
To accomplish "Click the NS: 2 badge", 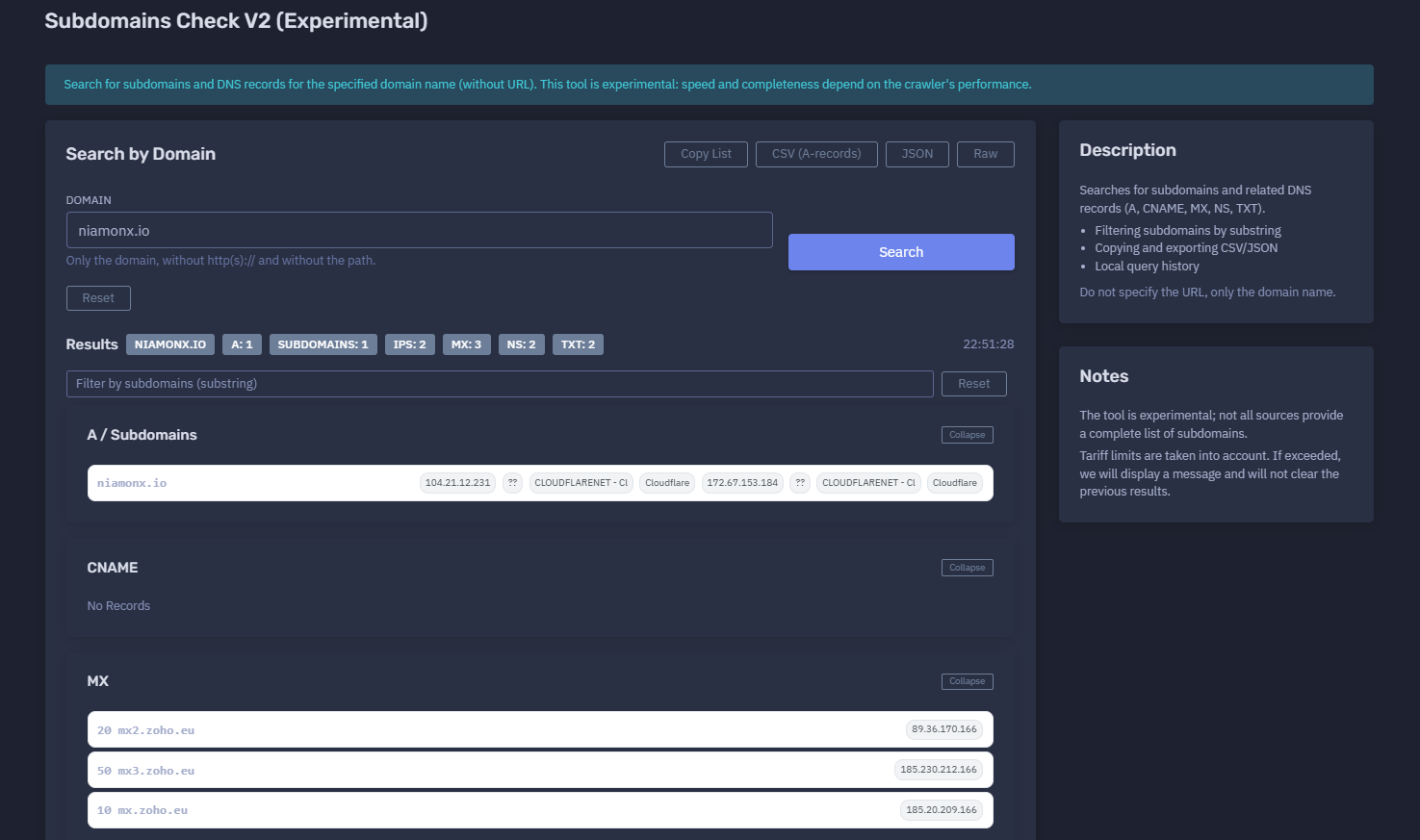I will click(522, 344).
